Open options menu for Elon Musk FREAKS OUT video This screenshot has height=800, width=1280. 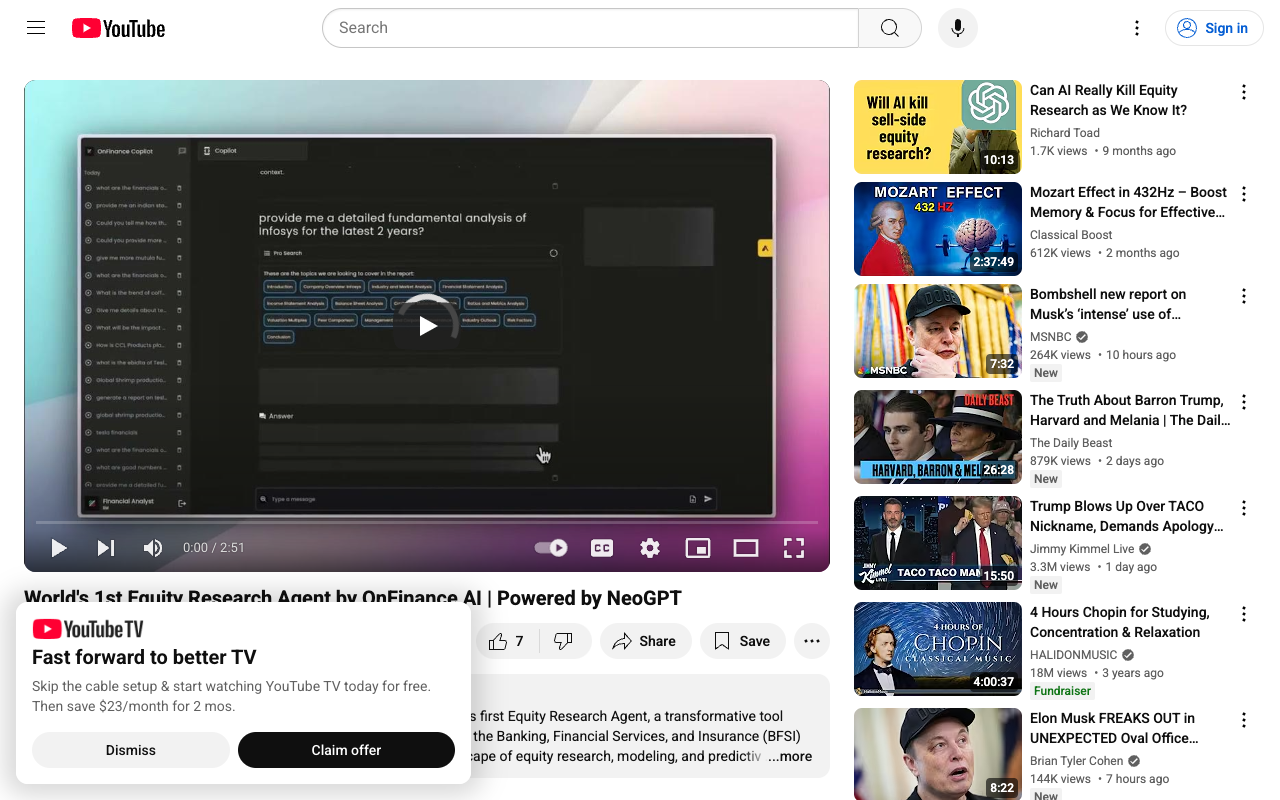point(1244,720)
